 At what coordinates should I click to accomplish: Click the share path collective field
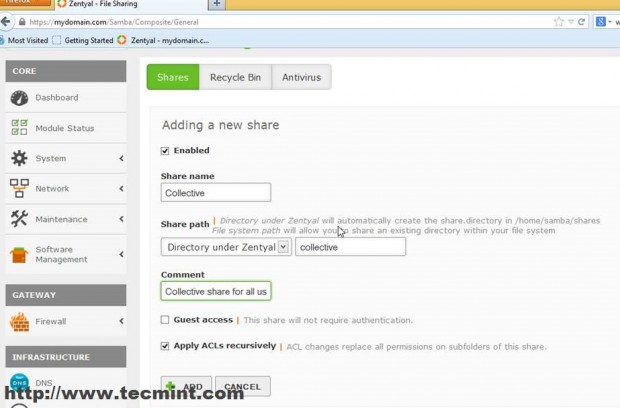click(350, 247)
